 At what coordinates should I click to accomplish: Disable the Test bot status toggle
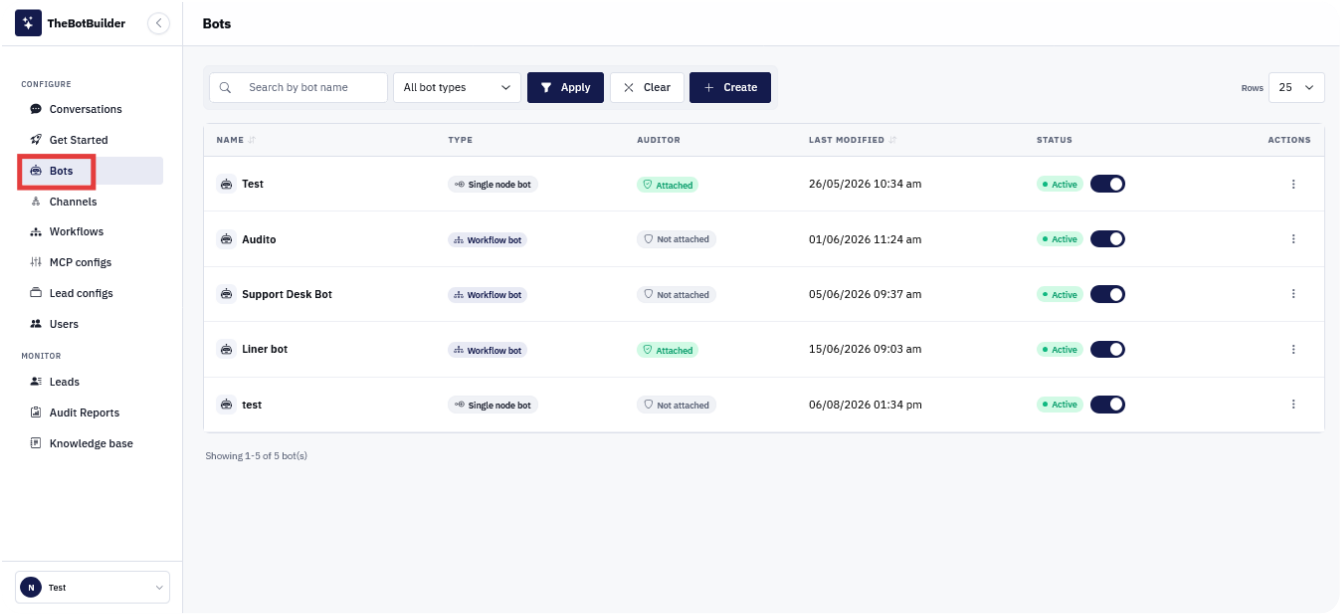coord(1107,184)
